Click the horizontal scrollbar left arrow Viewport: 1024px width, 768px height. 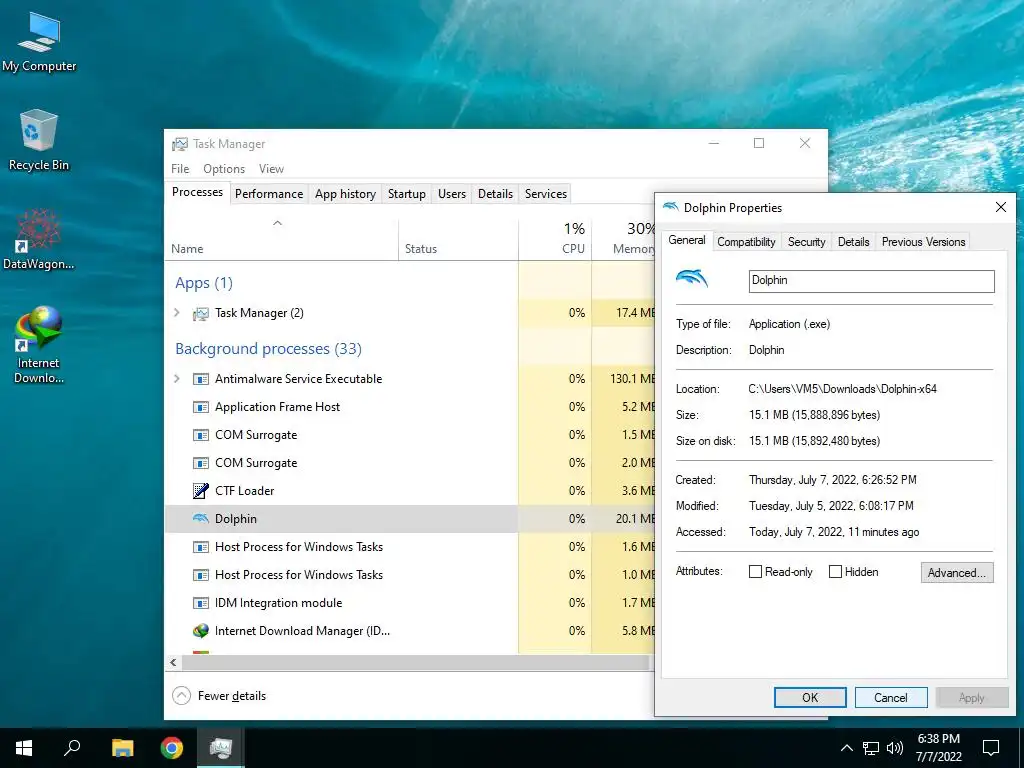(173, 662)
